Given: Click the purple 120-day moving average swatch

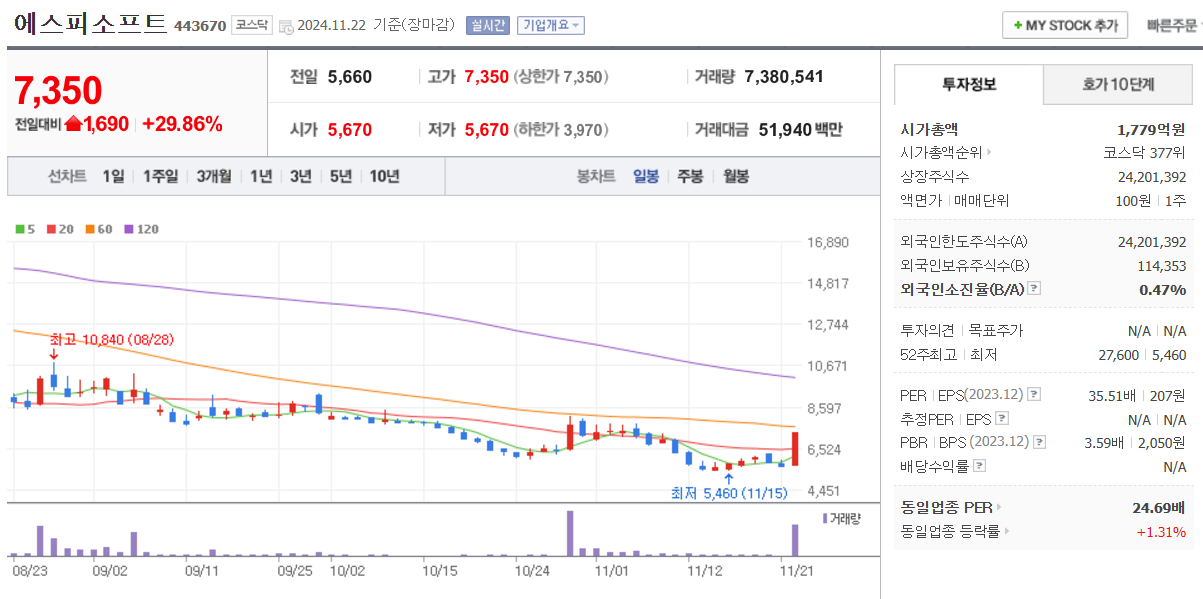Looking at the screenshot, I should 129,229.
